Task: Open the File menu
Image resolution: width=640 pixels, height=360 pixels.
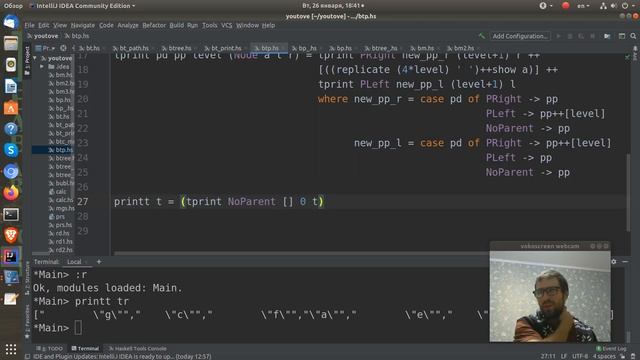Action: click(x=29, y=25)
